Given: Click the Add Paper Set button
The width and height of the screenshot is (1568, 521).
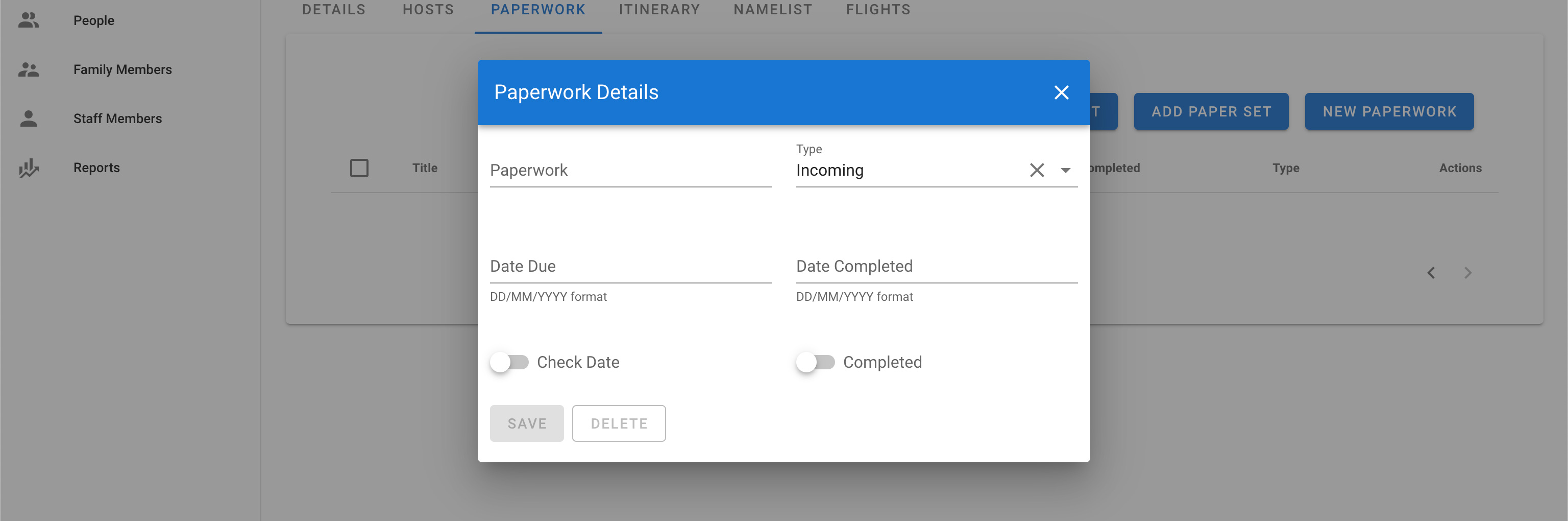Looking at the screenshot, I should click(1211, 111).
